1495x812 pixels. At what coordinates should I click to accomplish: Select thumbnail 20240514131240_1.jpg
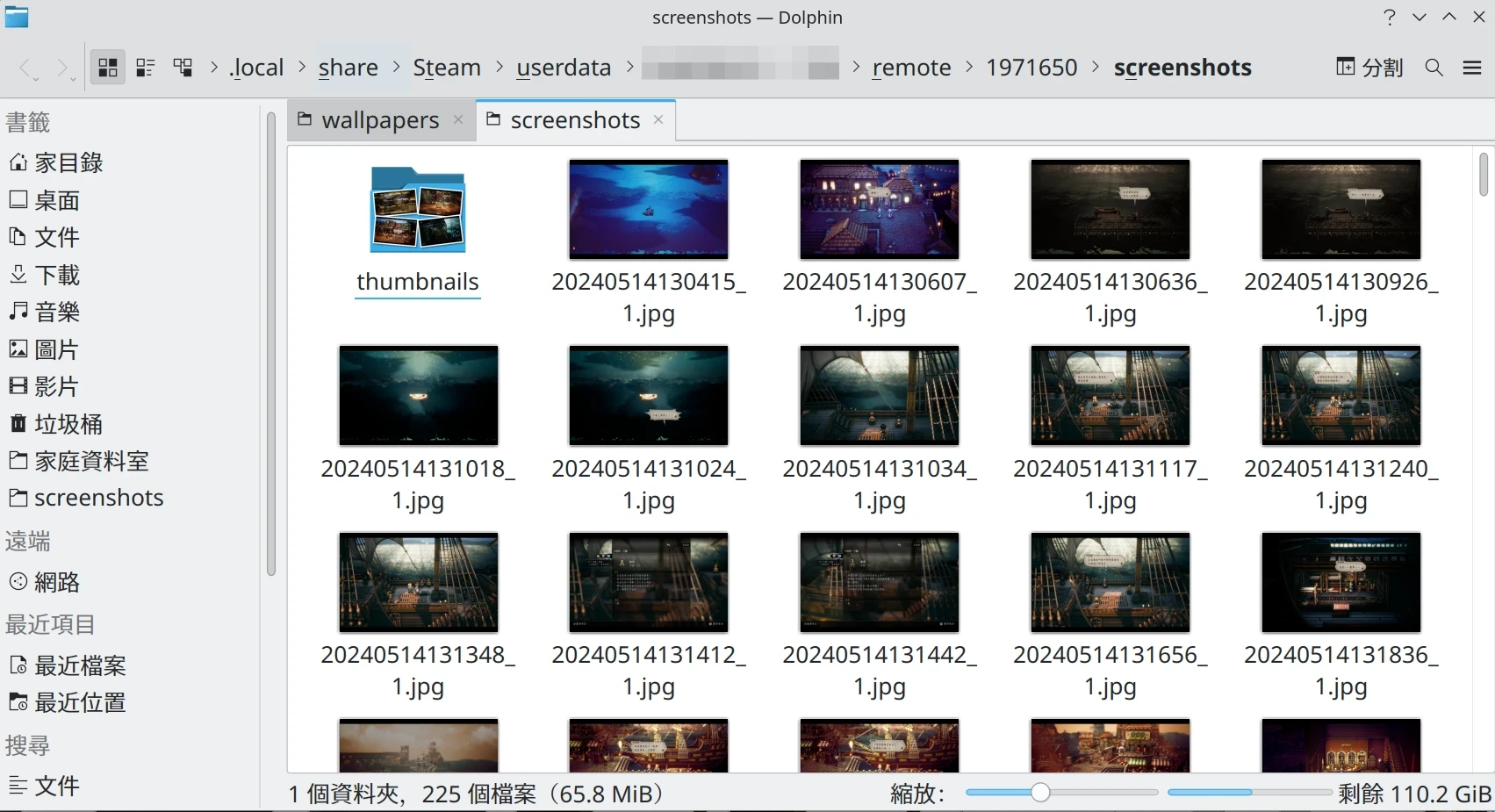[x=1341, y=396]
